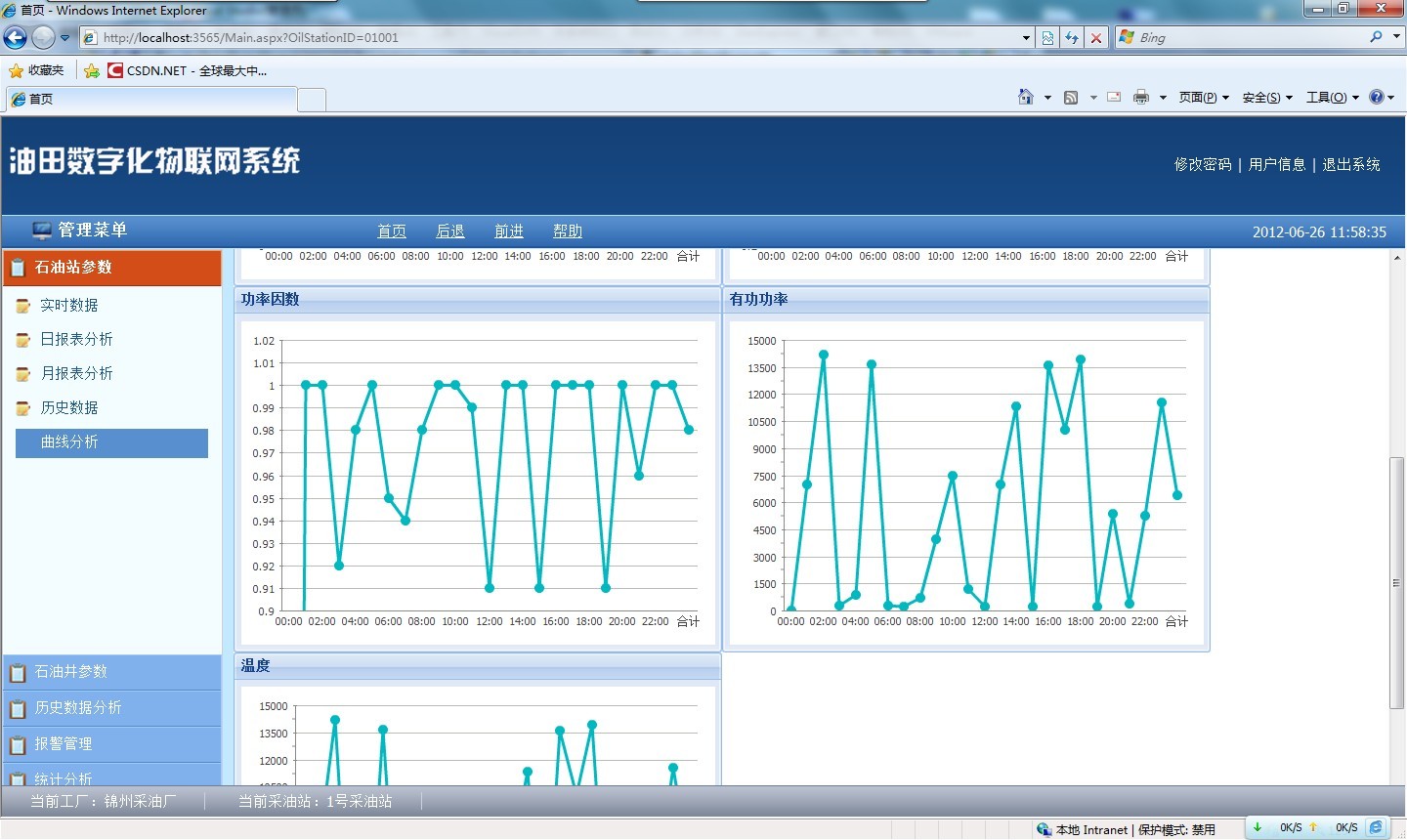Click status bar text 当前工厂：锦州采油厂
Viewport: 1407px width, 840px height.
click(x=104, y=801)
